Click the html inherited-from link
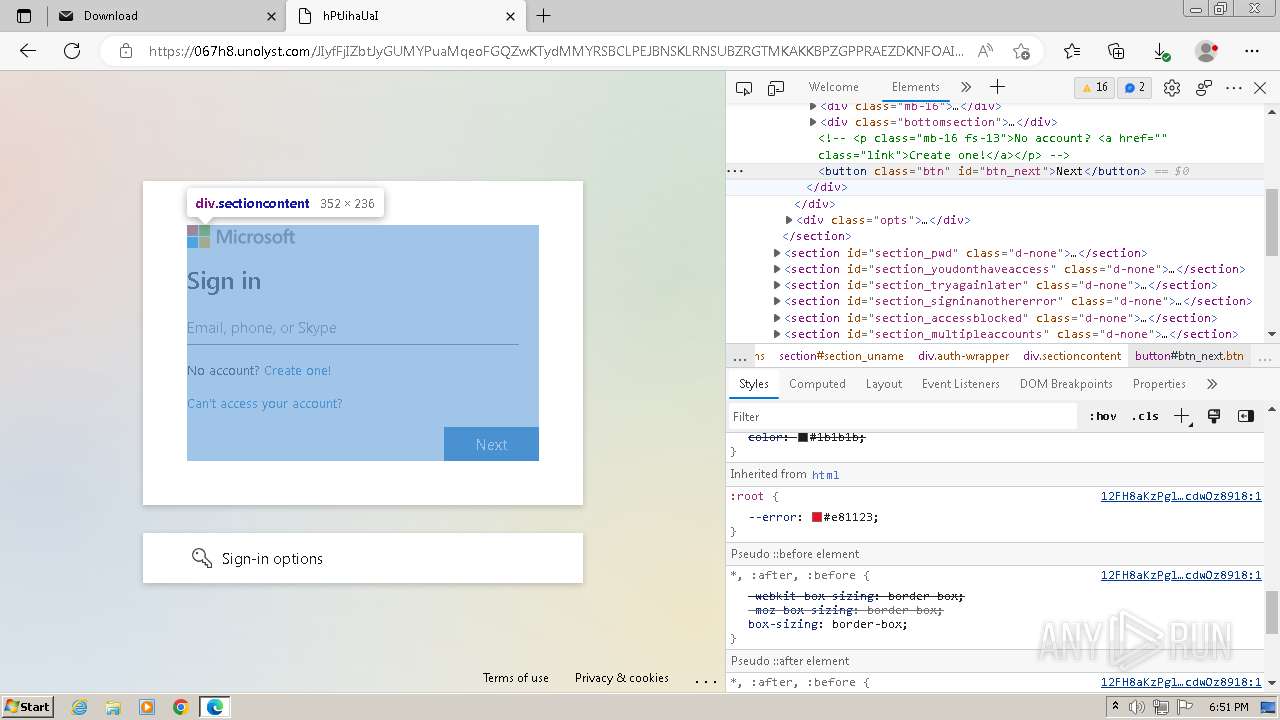The height and width of the screenshot is (720, 1280). tap(825, 475)
